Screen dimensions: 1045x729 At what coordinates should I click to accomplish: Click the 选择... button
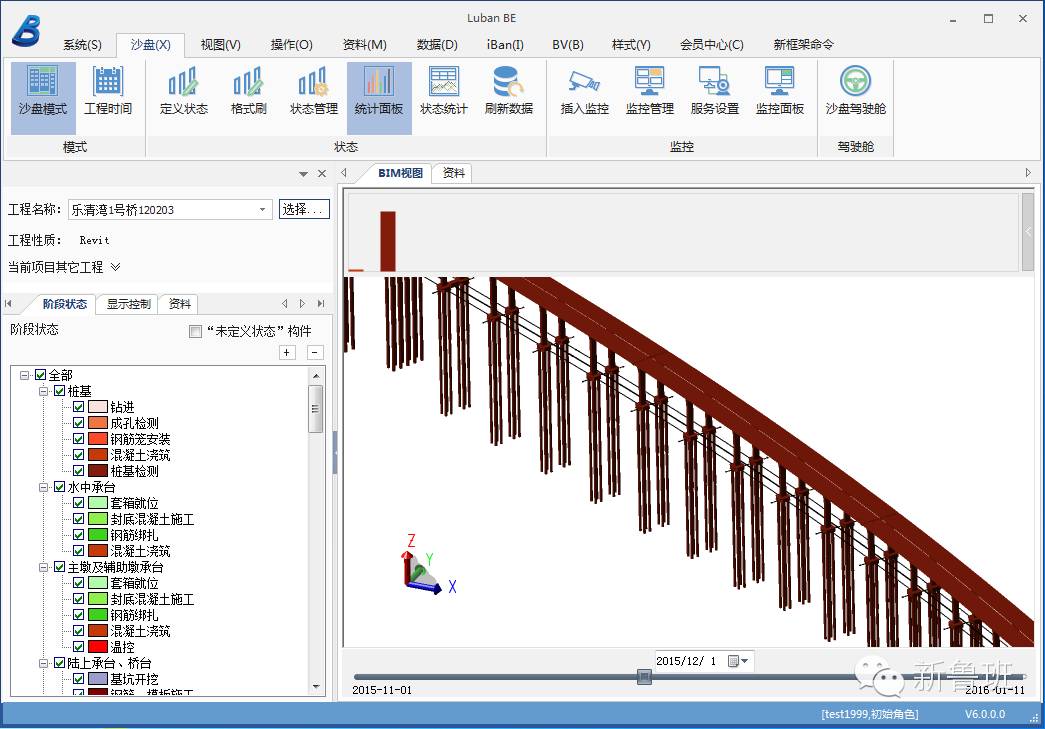[304, 209]
